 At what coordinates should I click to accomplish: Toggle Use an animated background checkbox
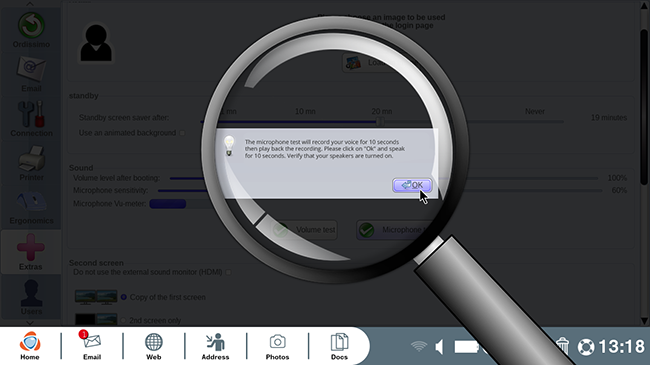pyautogui.click(x=182, y=133)
